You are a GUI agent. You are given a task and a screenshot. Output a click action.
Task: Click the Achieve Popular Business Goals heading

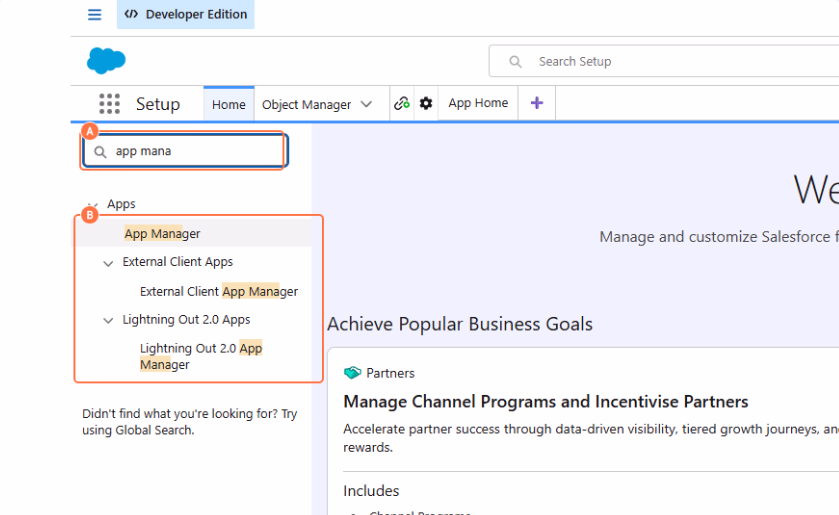point(460,324)
